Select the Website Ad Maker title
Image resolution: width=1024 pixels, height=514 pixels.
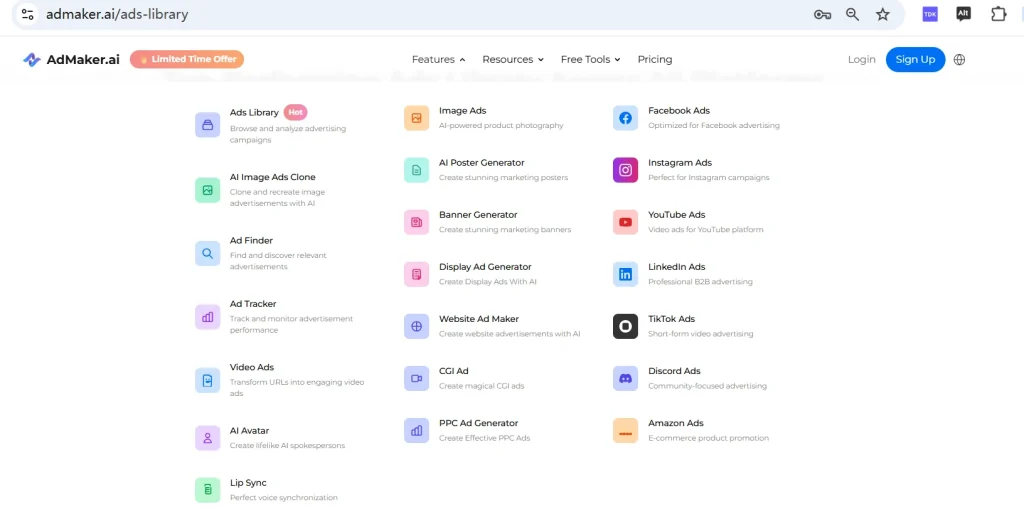(x=479, y=319)
